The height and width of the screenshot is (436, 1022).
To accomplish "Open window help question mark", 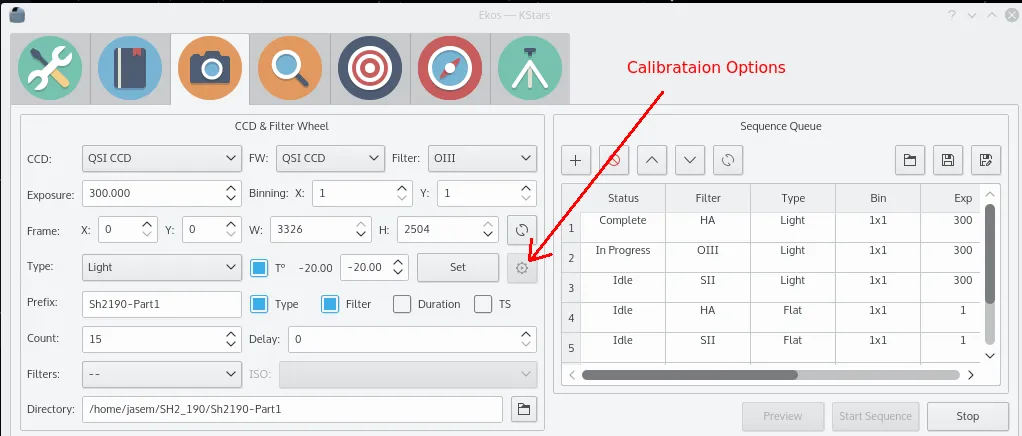I will (951, 15).
